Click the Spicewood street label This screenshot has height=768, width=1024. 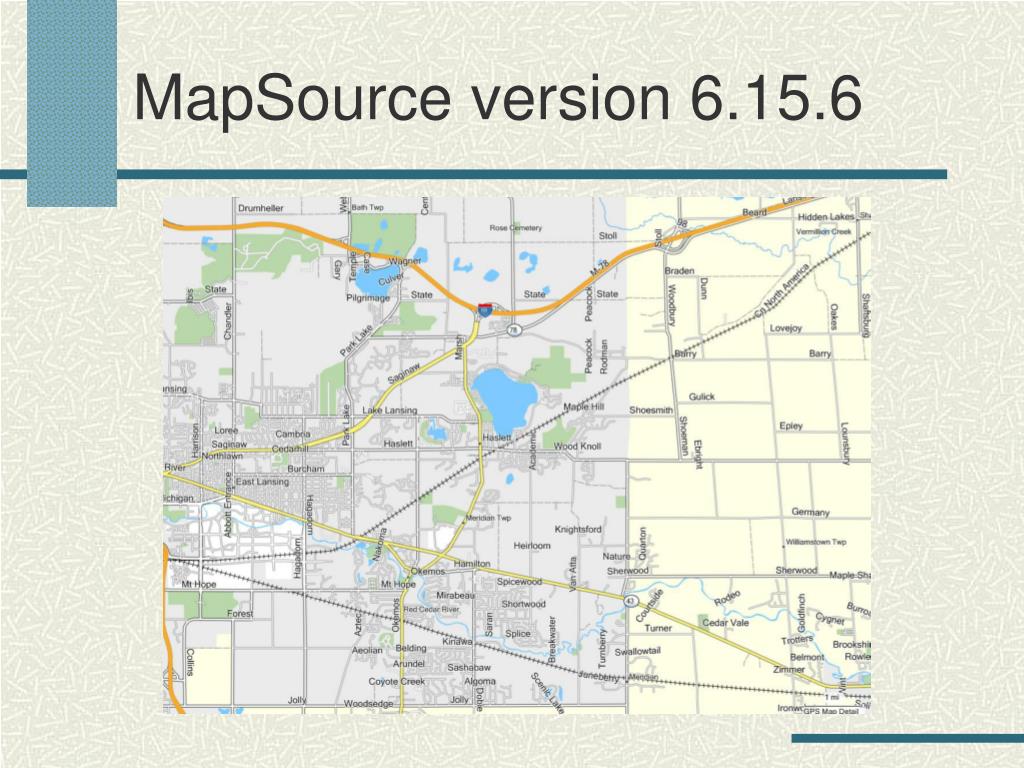520,581
